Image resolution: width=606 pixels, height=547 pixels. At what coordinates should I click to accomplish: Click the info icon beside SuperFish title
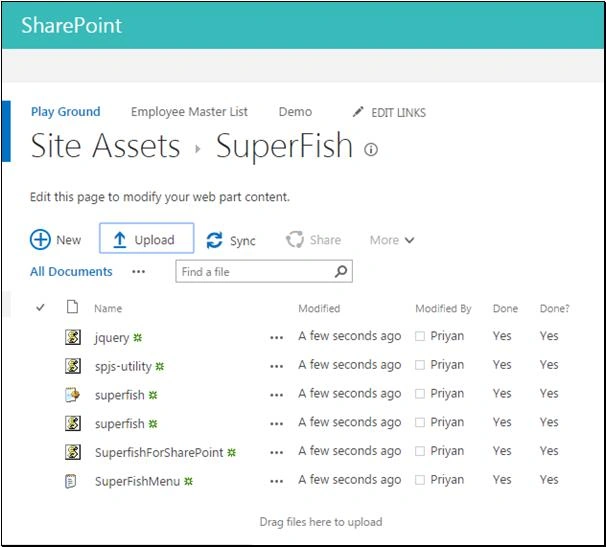371,149
